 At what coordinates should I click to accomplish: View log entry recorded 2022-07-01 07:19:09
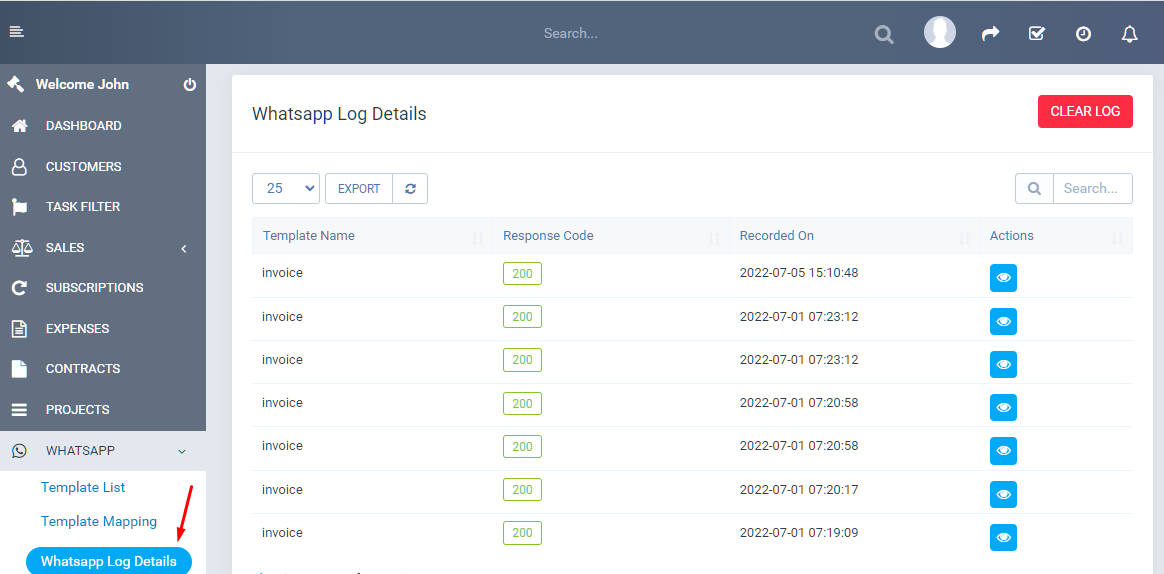[1003, 537]
